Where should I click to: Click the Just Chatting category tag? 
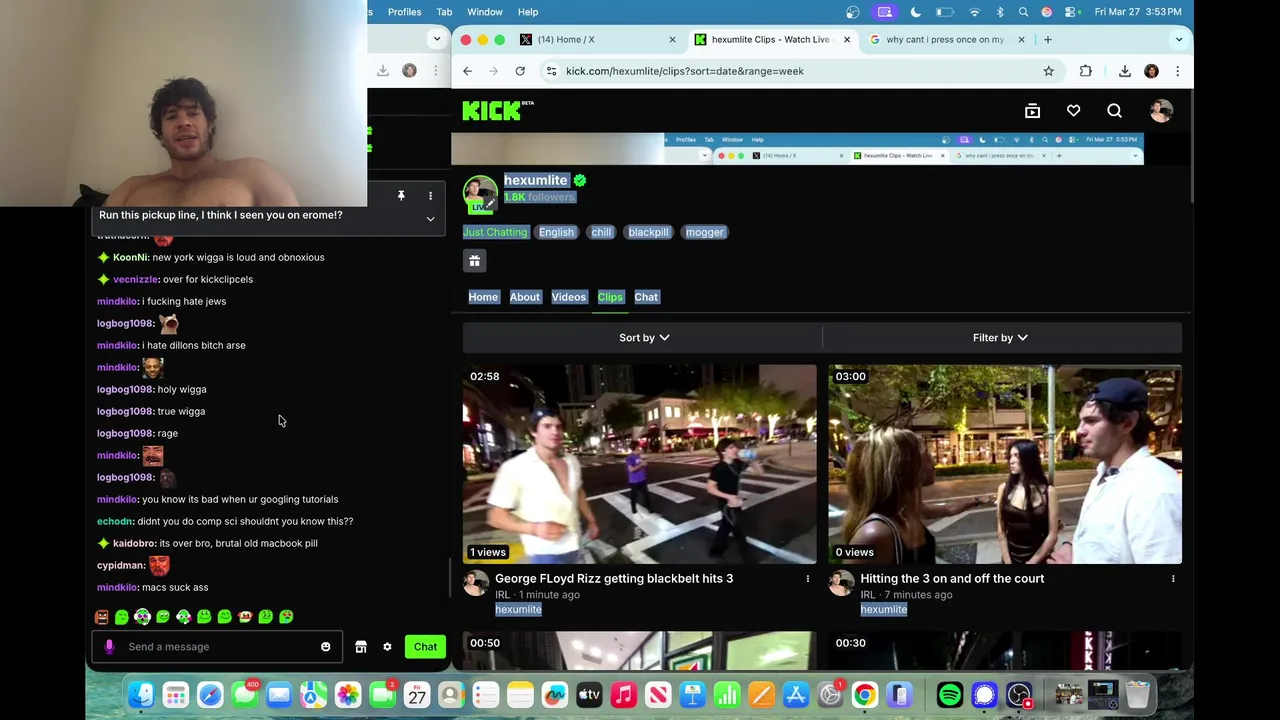pos(495,232)
